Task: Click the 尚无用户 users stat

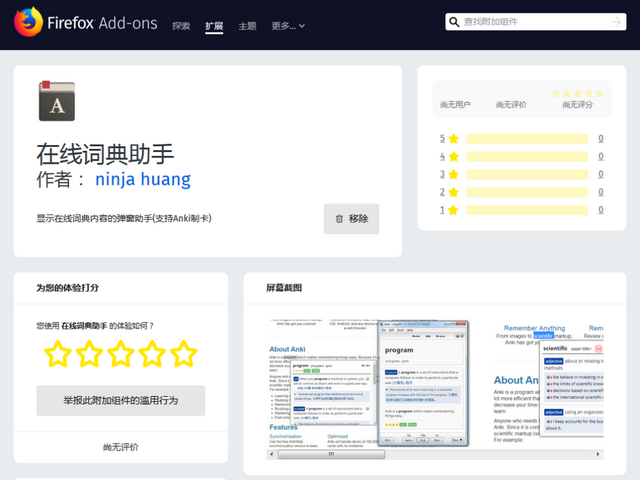Action: pos(455,105)
